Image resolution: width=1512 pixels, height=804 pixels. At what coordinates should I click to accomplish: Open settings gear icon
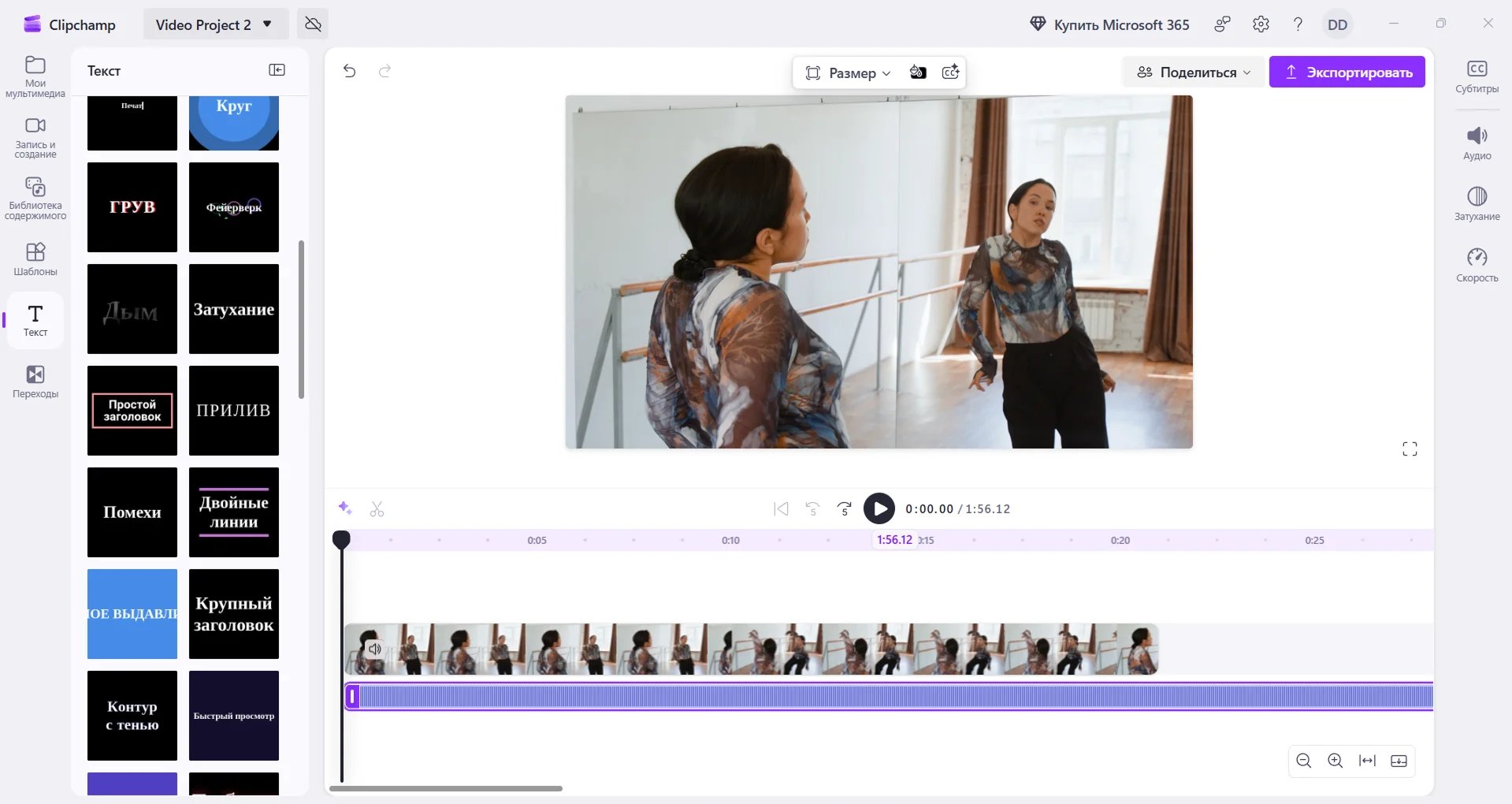pos(1261,24)
